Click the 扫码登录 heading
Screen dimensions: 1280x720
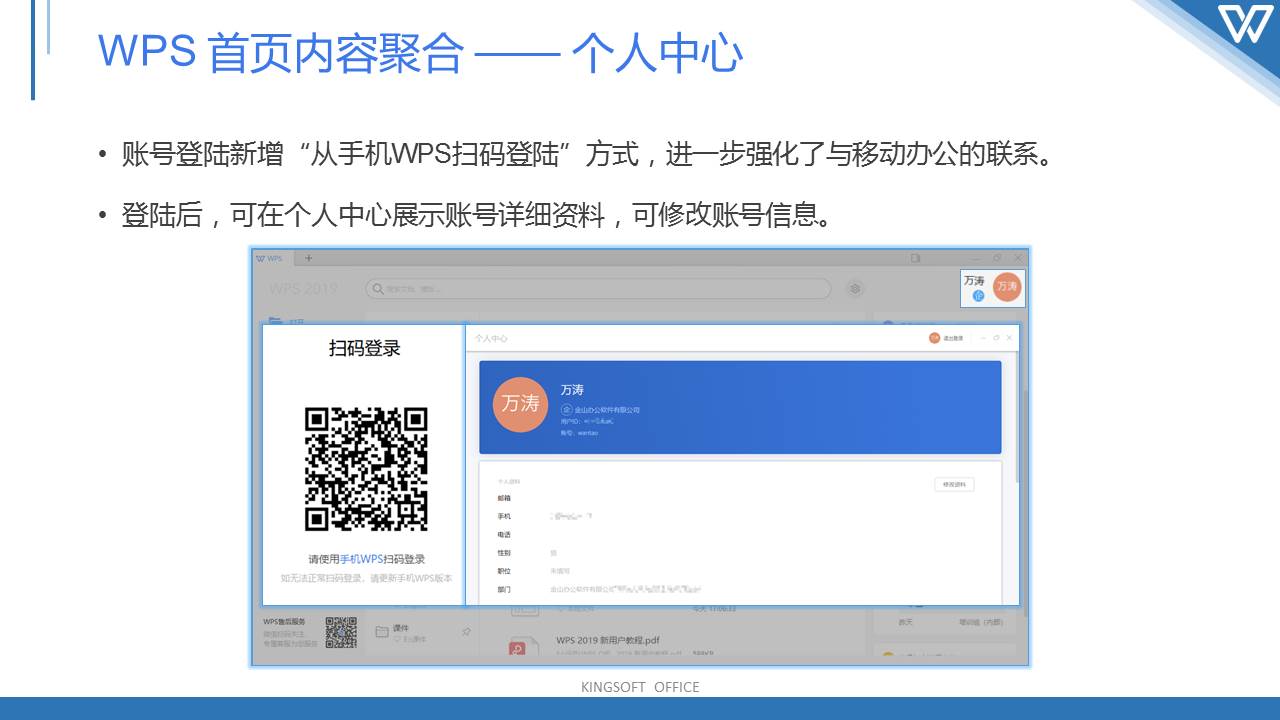coord(365,348)
